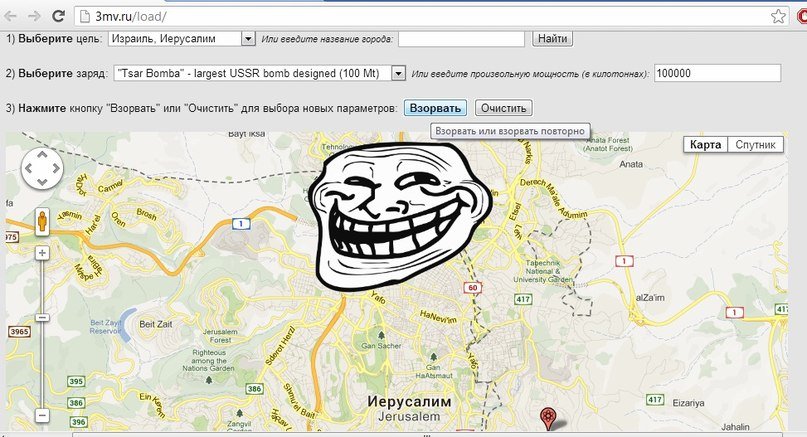The image size is (807, 437).
Task: Pan the map right with the right arrow
Action: [x=56, y=169]
